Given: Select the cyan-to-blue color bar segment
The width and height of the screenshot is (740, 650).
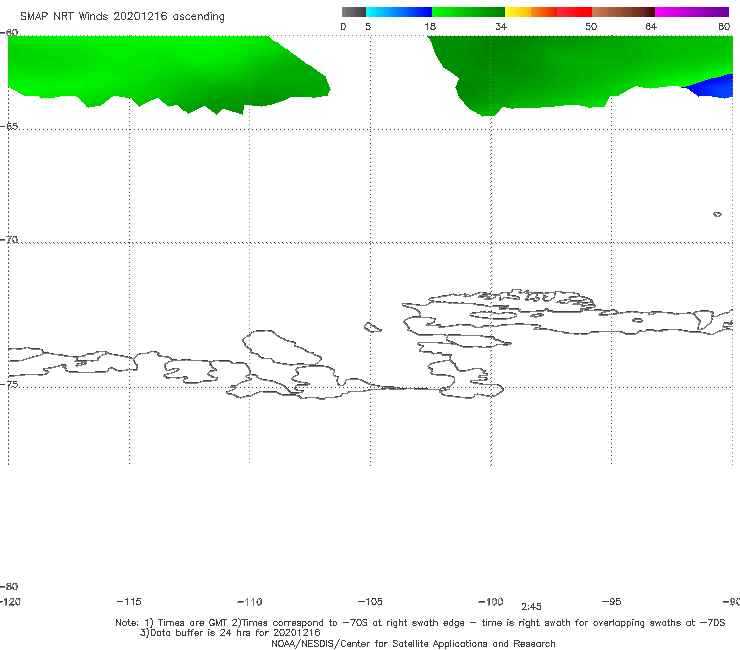Looking at the screenshot, I should [x=399, y=12].
